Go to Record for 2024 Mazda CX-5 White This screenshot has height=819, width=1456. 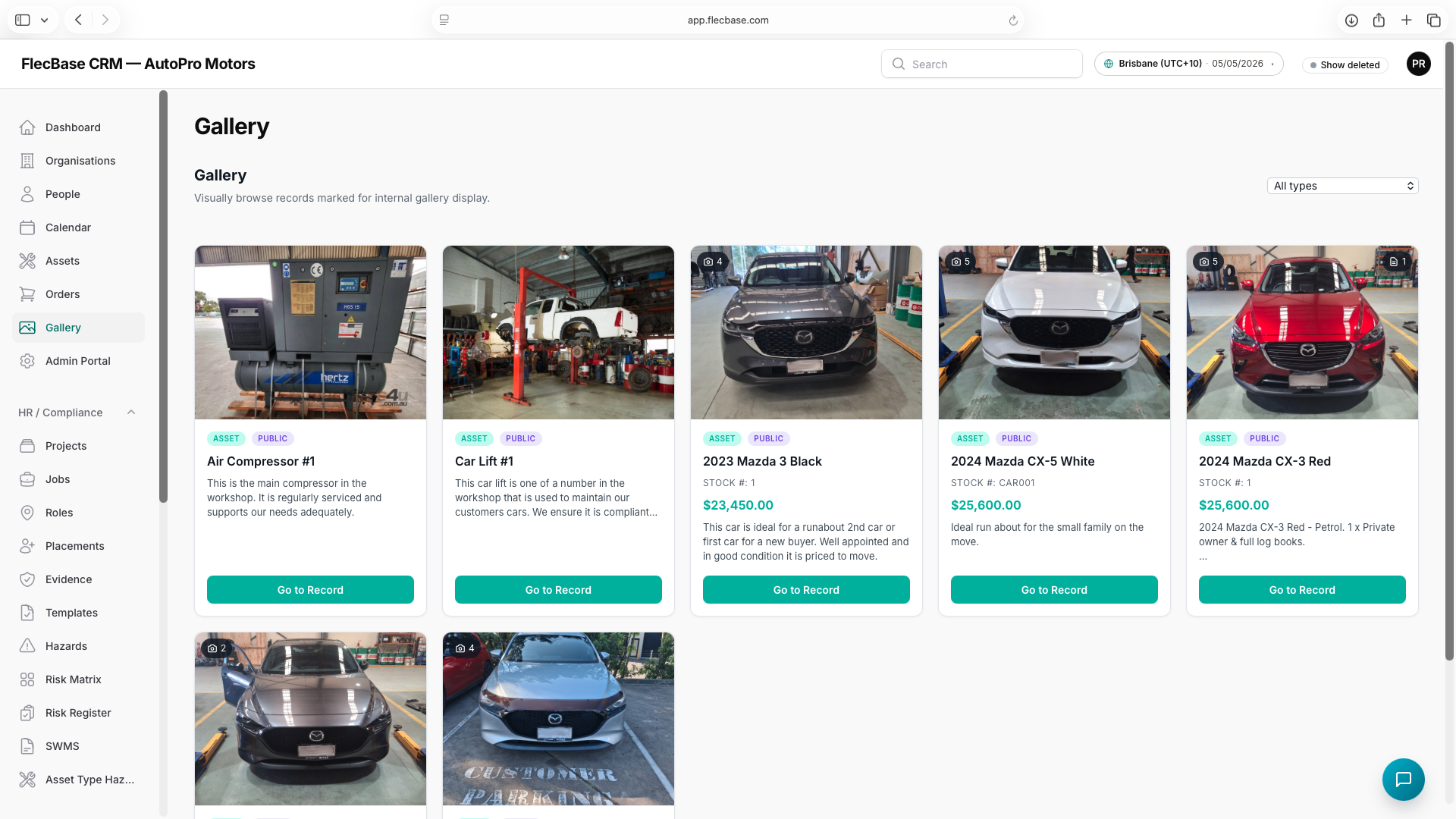click(x=1054, y=590)
